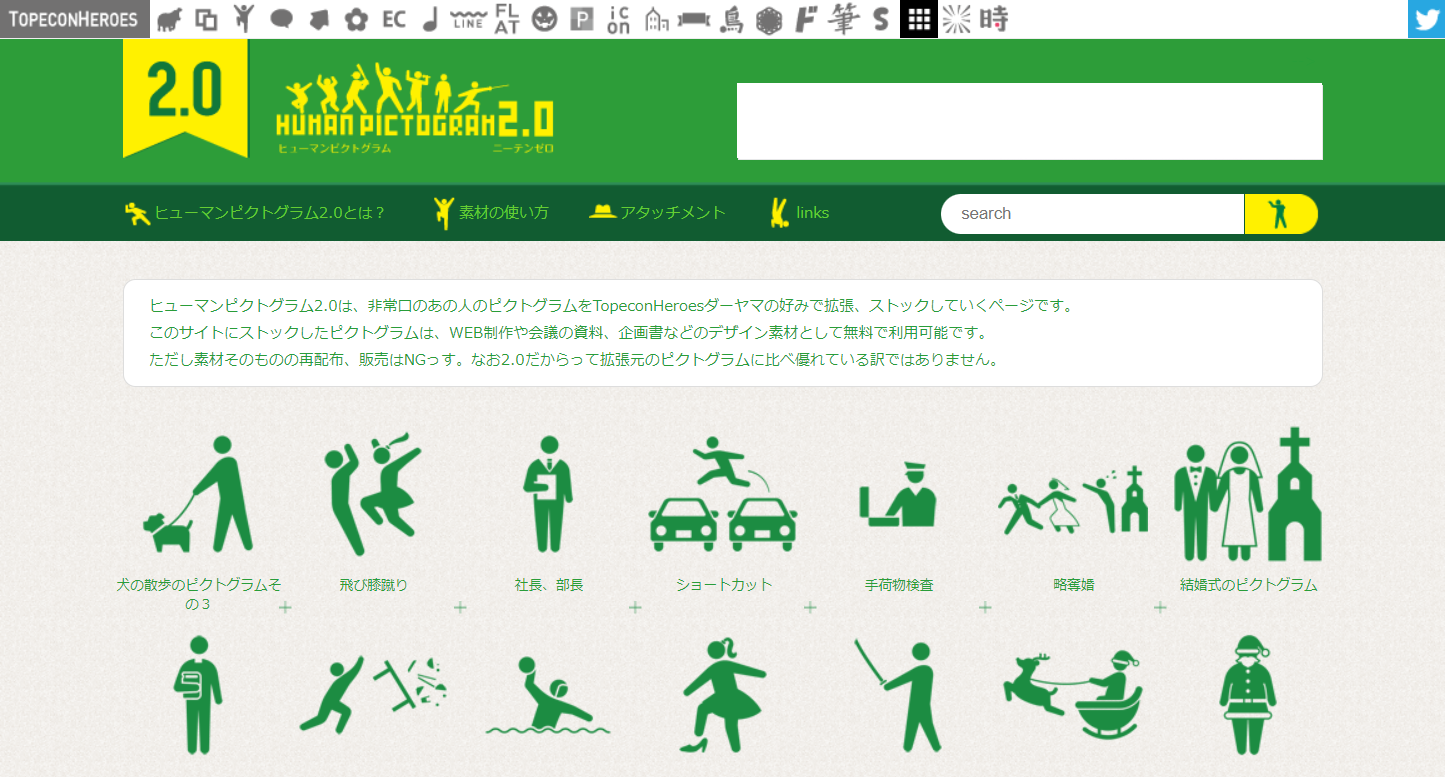Open 'ヒューマンピクトグラム2.0とは？' menu item
This screenshot has height=777, width=1445.
[255, 213]
